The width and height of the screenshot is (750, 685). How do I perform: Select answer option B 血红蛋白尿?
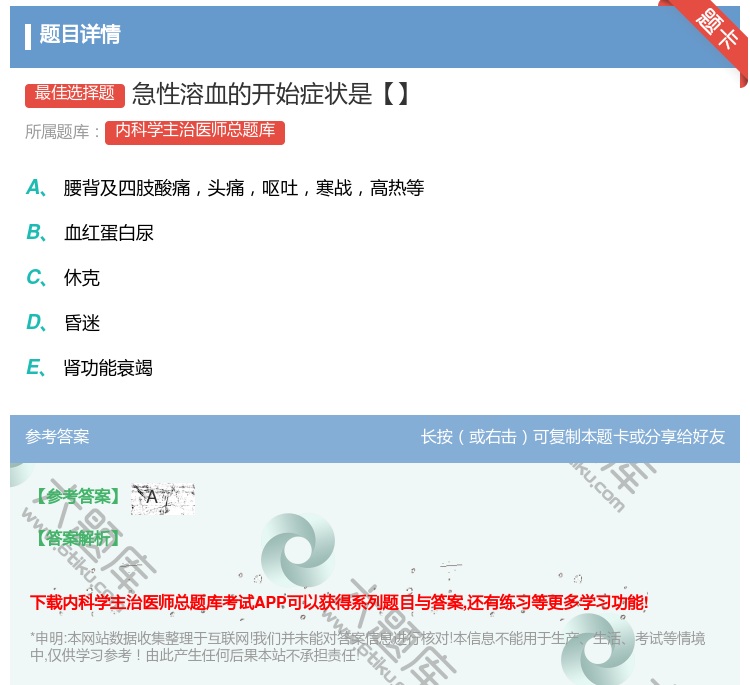point(90,233)
